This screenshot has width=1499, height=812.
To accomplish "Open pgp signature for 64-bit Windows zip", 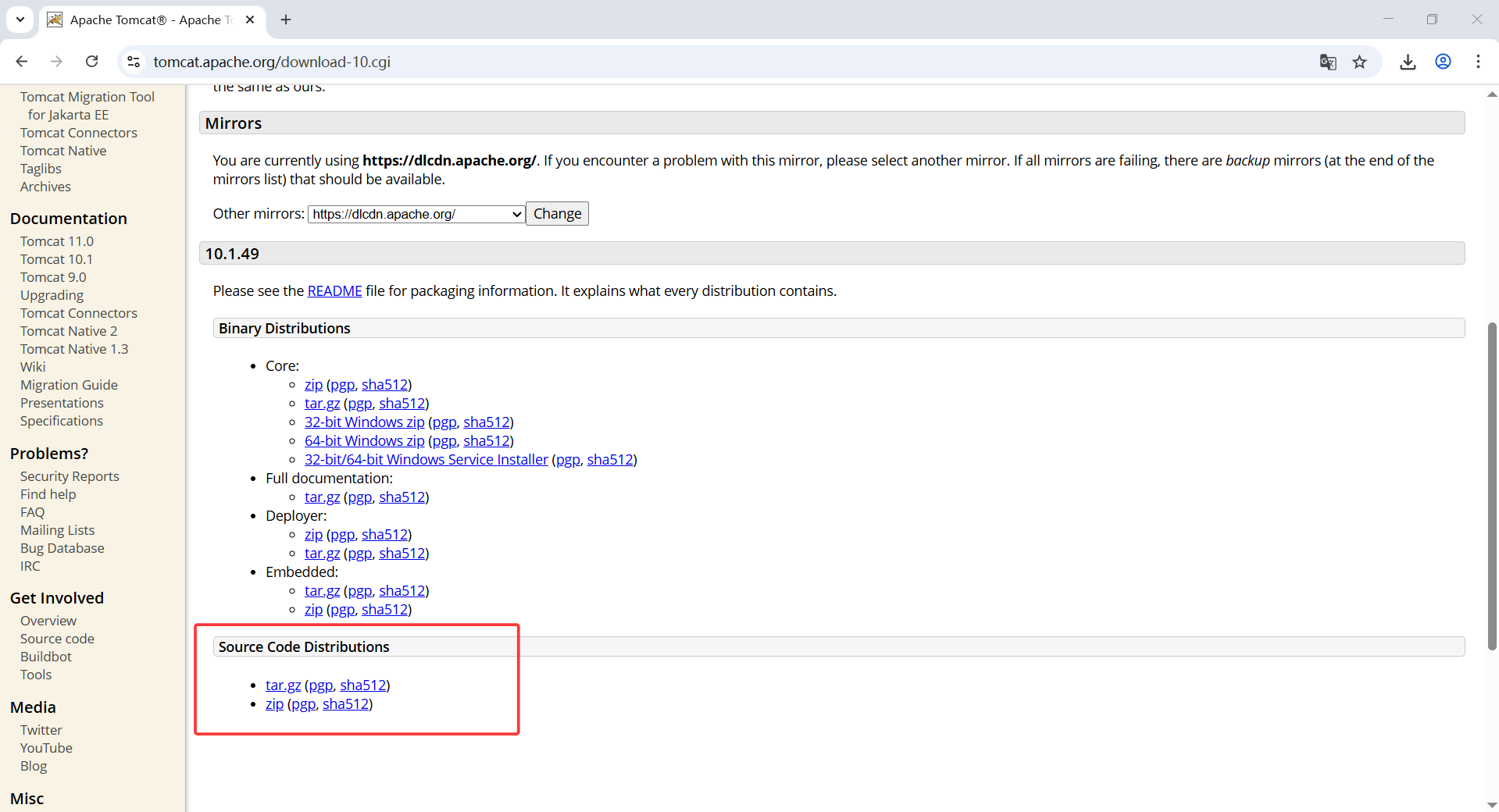I will pos(444,441).
